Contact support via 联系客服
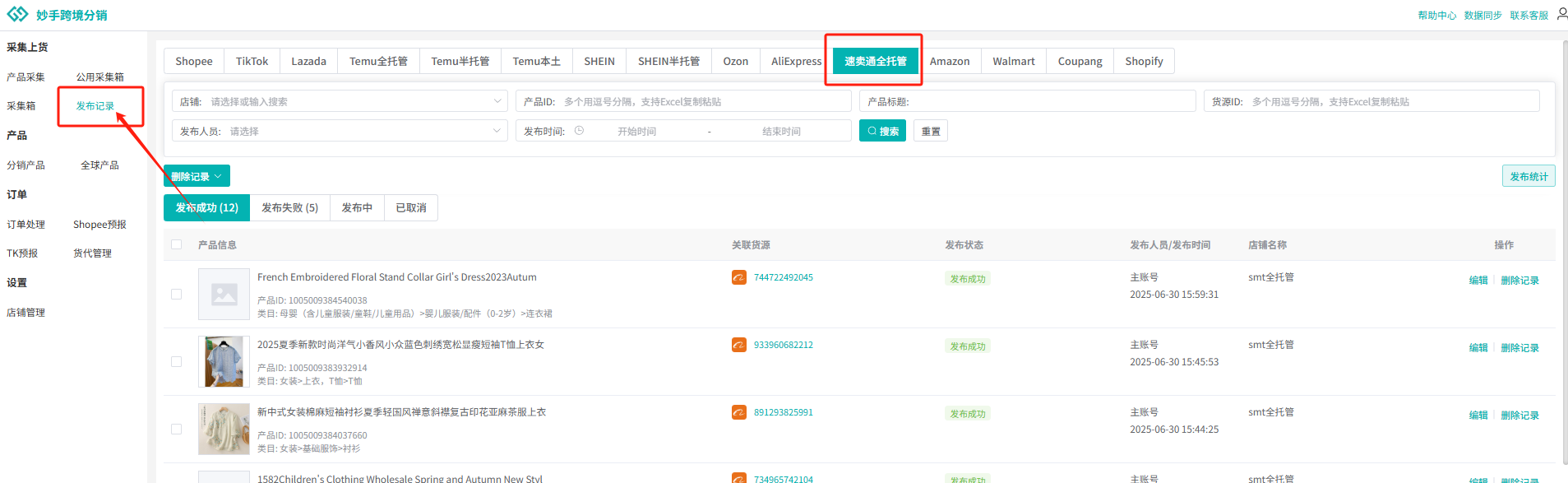1568x483 pixels. click(1529, 15)
